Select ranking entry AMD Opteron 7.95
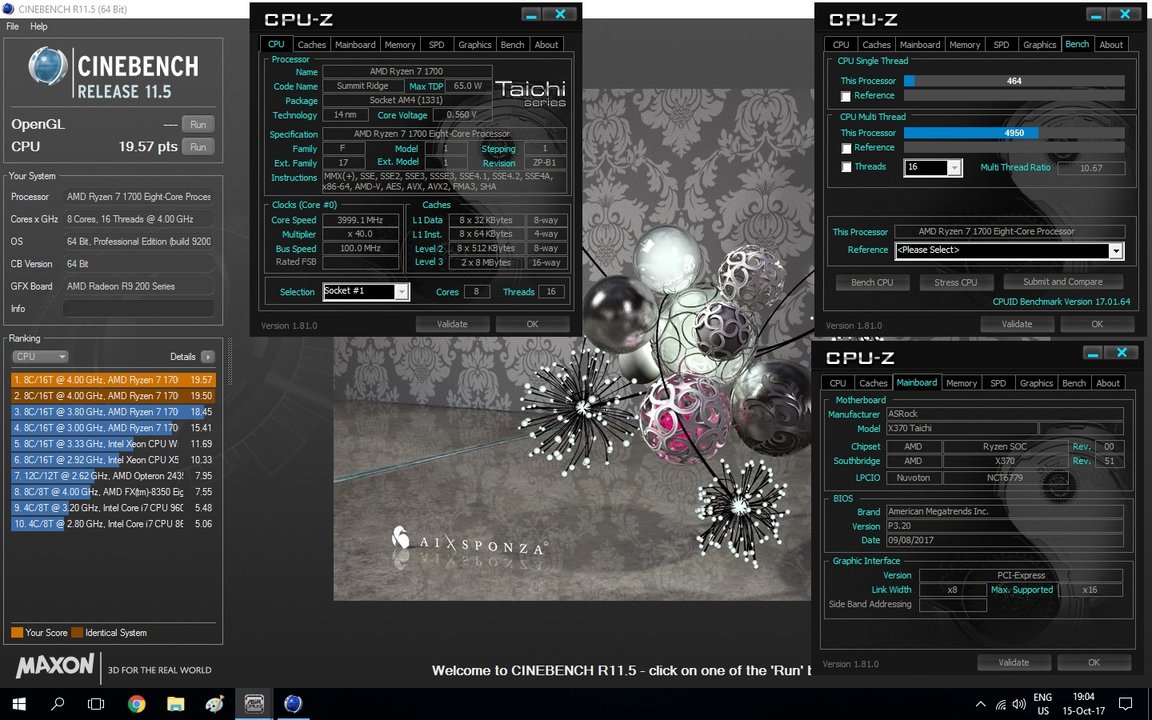Screen dimensions: 1152x720 [x=113, y=475]
